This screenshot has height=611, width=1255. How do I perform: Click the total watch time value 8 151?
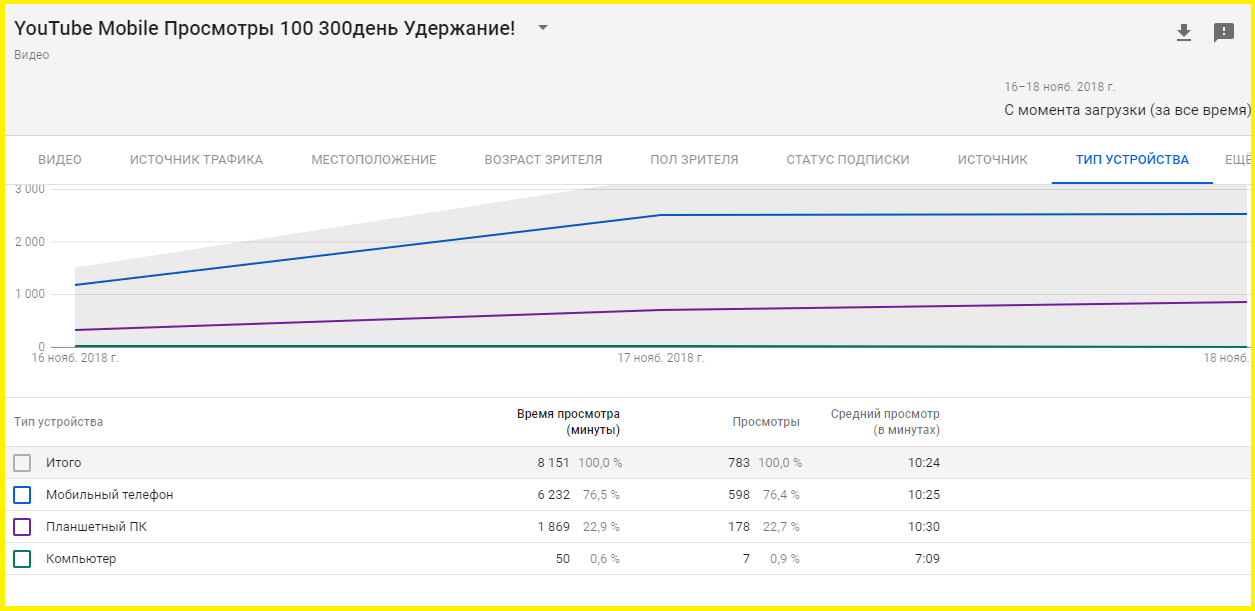[554, 463]
